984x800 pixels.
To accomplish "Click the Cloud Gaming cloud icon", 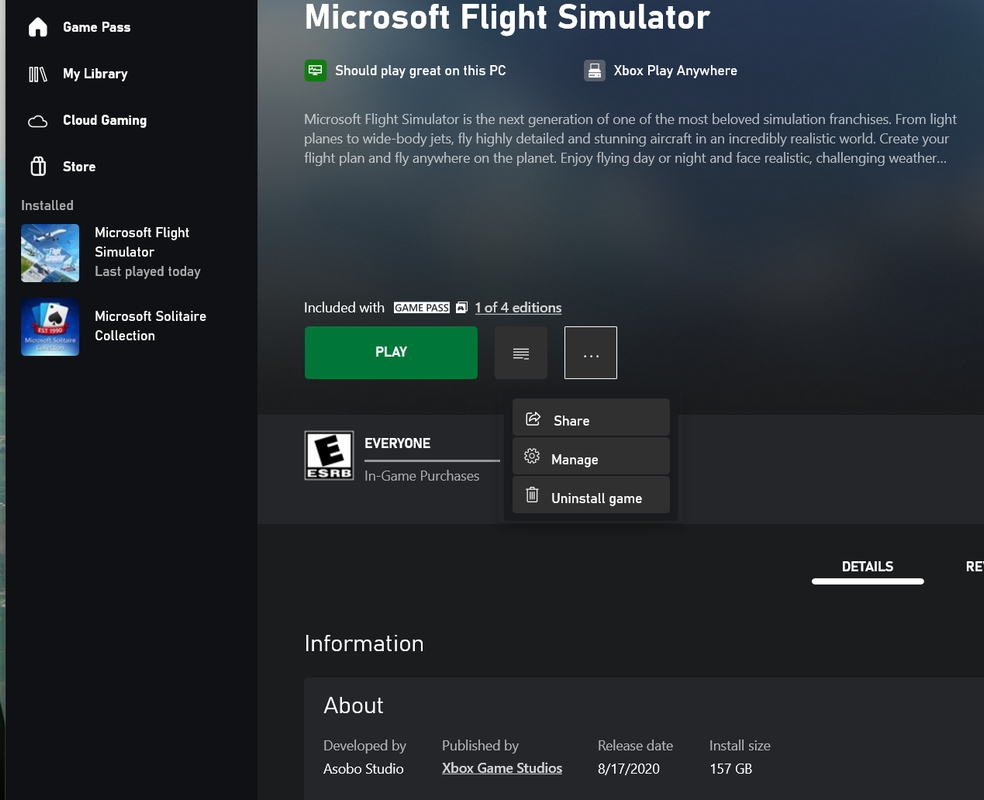I will click(38, 121).
